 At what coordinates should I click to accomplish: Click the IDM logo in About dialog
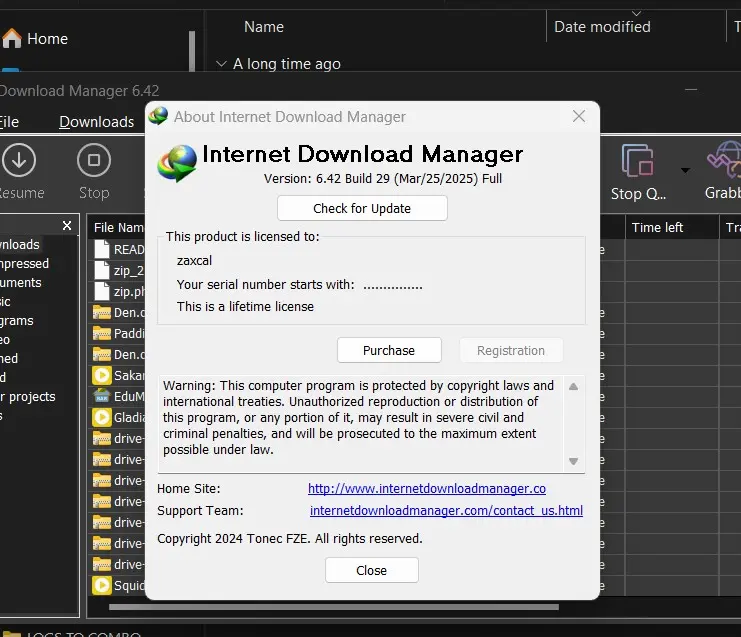coord(177,163)
